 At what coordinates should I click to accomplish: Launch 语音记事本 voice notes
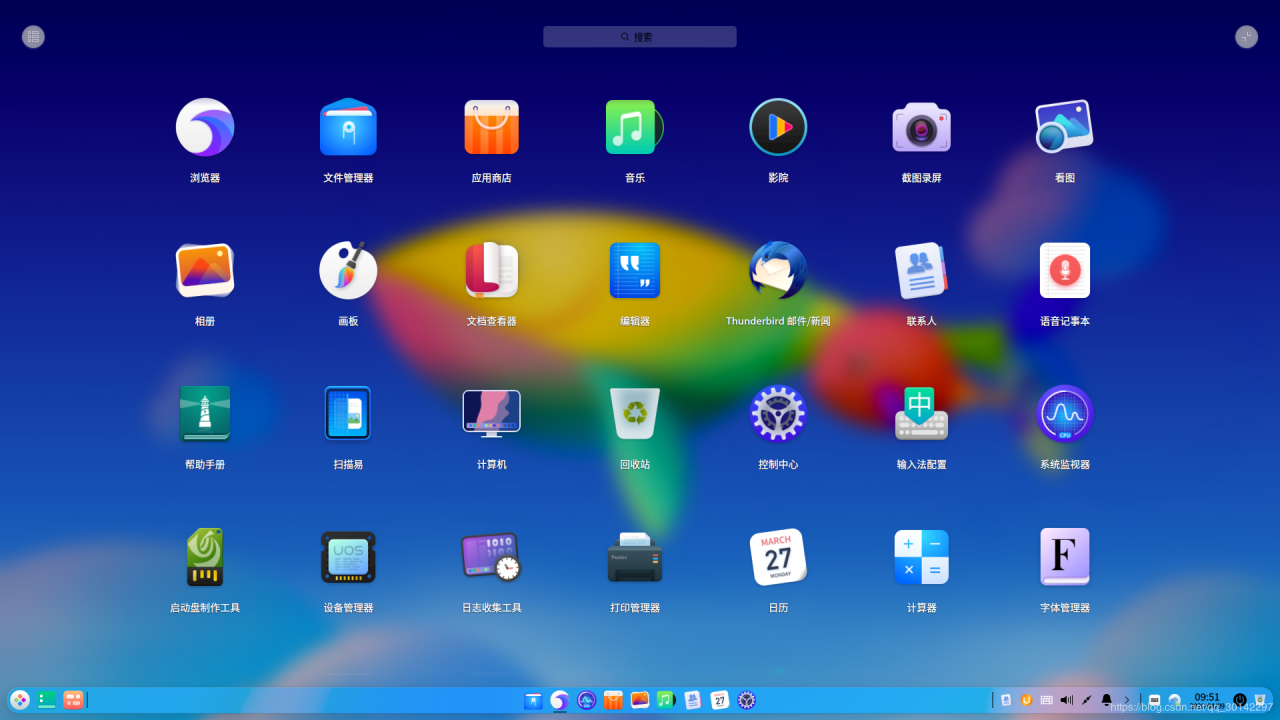tap(1064, 270)
